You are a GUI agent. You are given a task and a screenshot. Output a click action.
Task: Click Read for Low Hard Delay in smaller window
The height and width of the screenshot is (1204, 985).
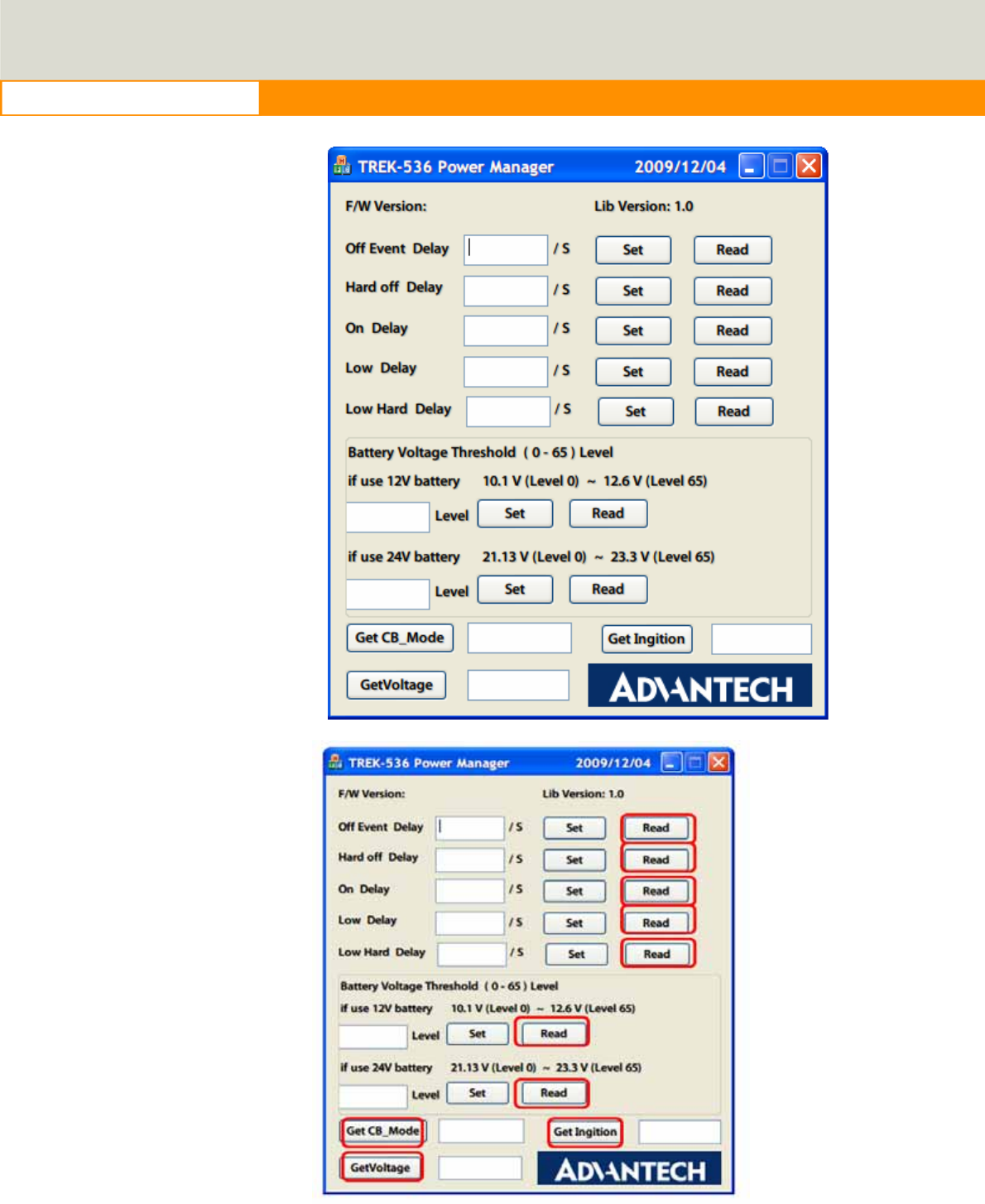657,954
